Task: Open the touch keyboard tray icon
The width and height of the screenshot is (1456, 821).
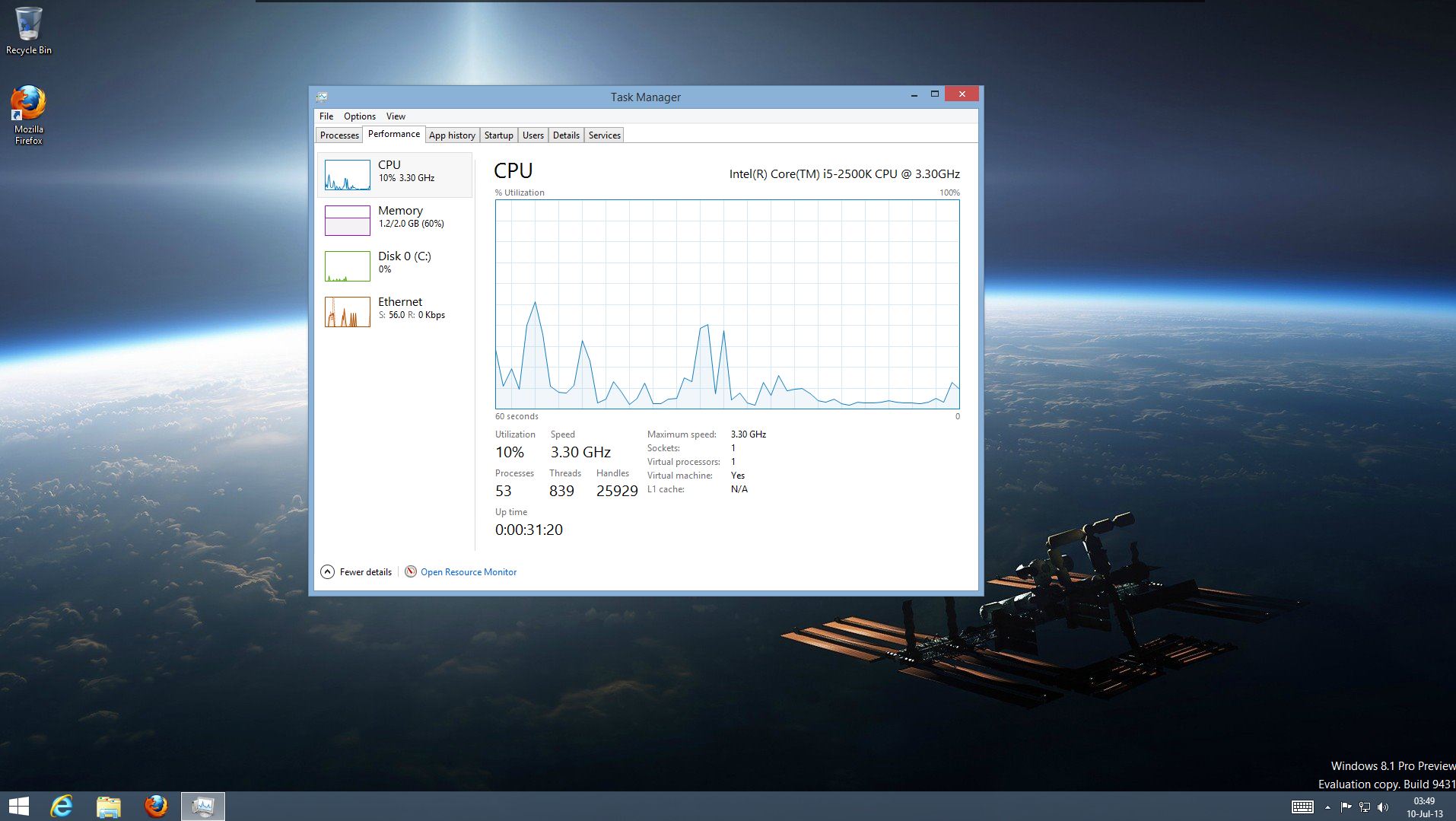Action: (x=1302, y=807)
